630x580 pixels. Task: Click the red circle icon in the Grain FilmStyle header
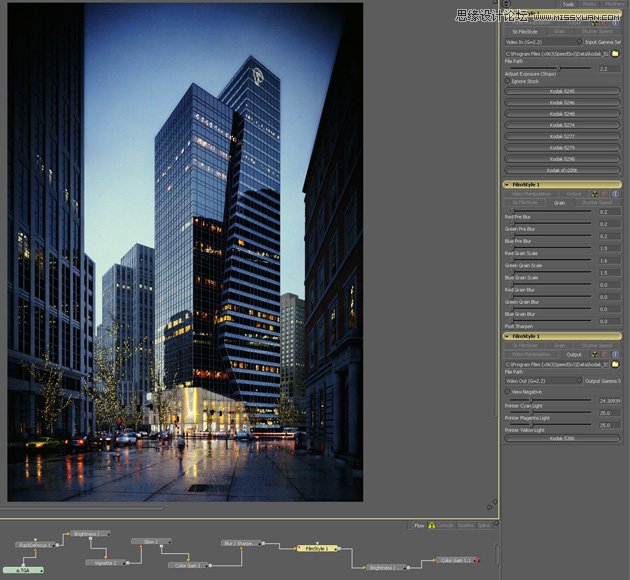(605, 194)
